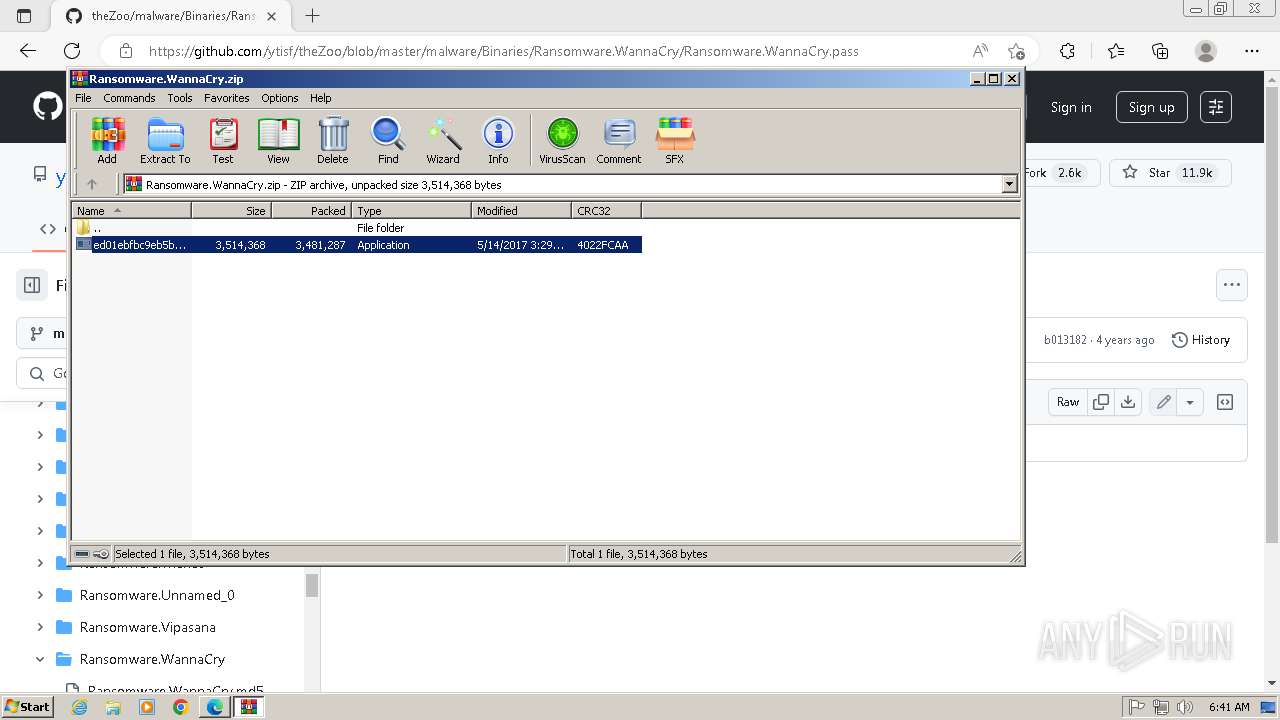Open Chrome from the taskbar

point(180,707)
